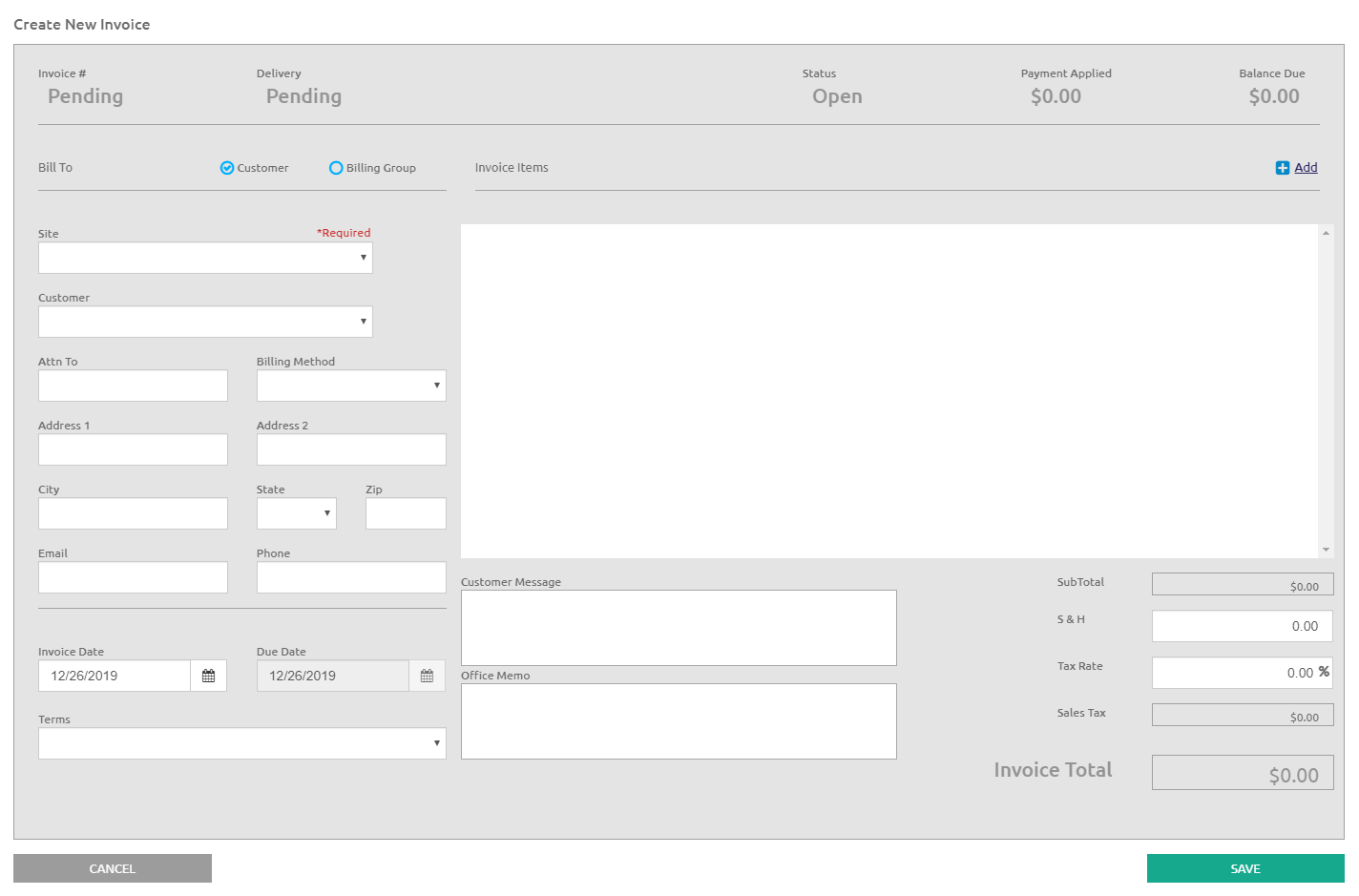Click the invoice items scrollbar down arrow

[x=1326, y=548]
